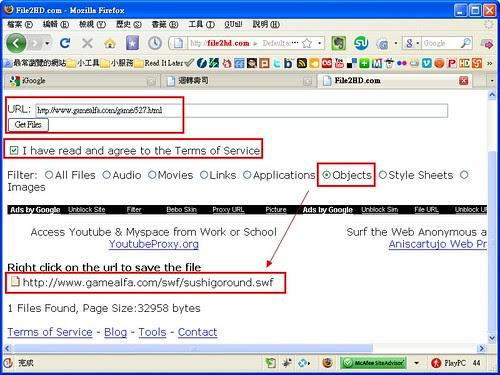The image size is (500, 375).
Task: Select the Images filter radio button
Action: [464, 175]
